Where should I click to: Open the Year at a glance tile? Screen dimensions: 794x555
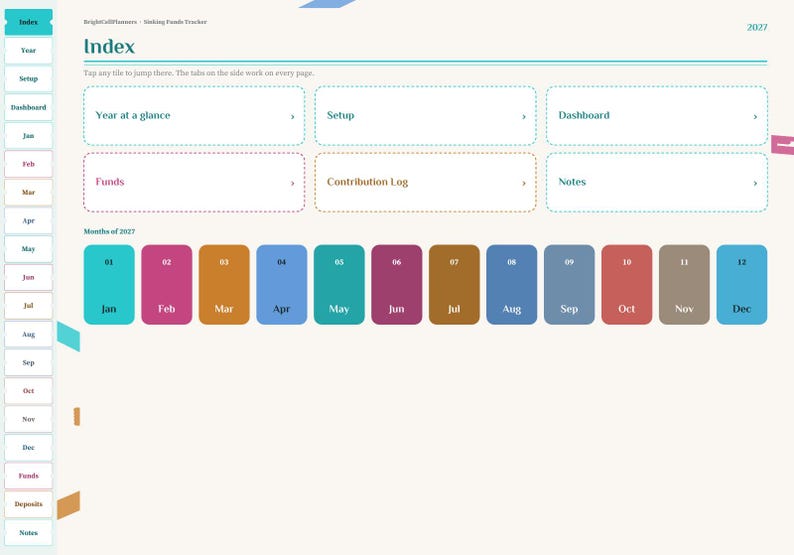[194, 115]
